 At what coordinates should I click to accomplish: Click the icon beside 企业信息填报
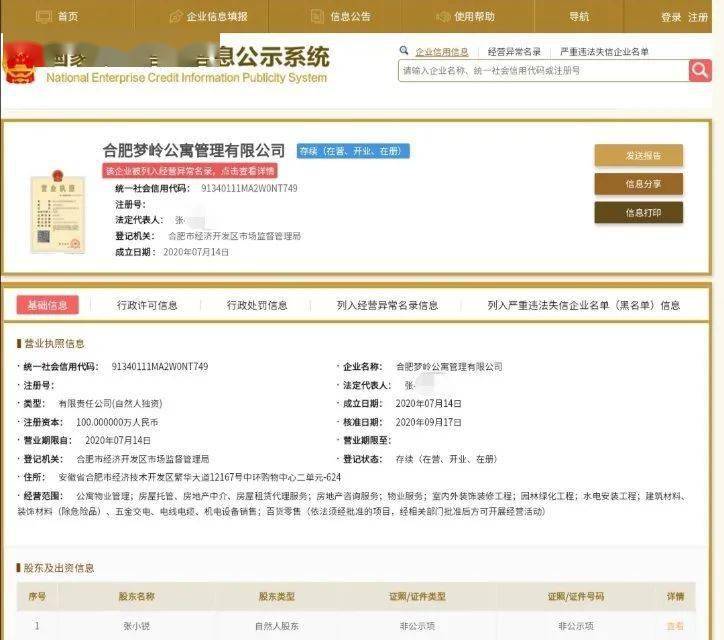tap(175, 17)
